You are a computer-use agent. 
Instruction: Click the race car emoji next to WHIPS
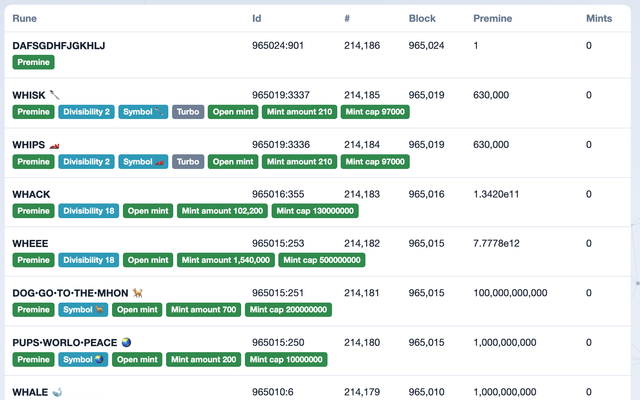click(54, 145)
